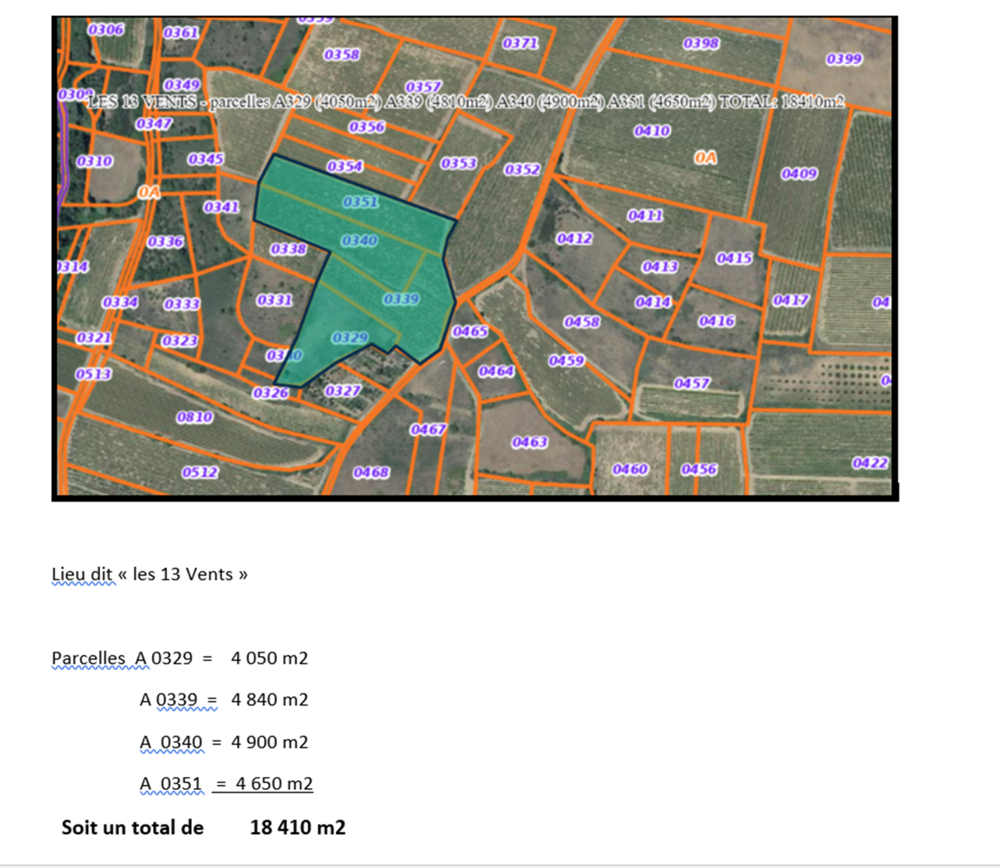
Task: Click map parcel label 0356
Action: 367,127
